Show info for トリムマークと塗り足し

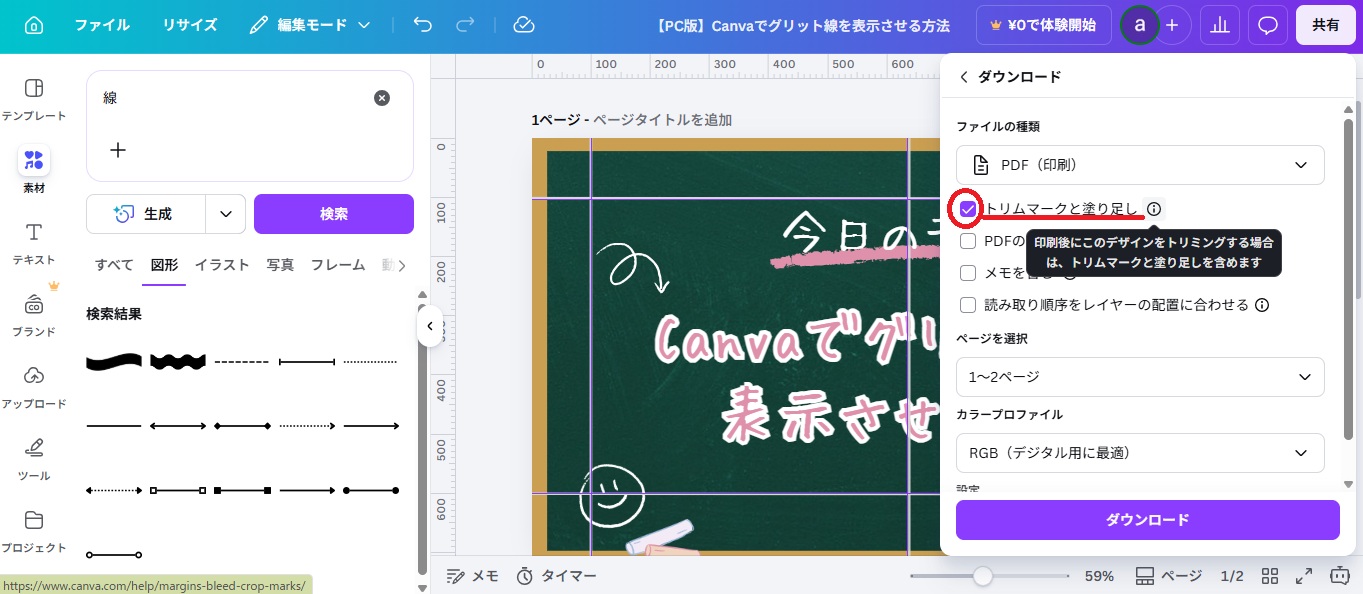(1154, 209)
